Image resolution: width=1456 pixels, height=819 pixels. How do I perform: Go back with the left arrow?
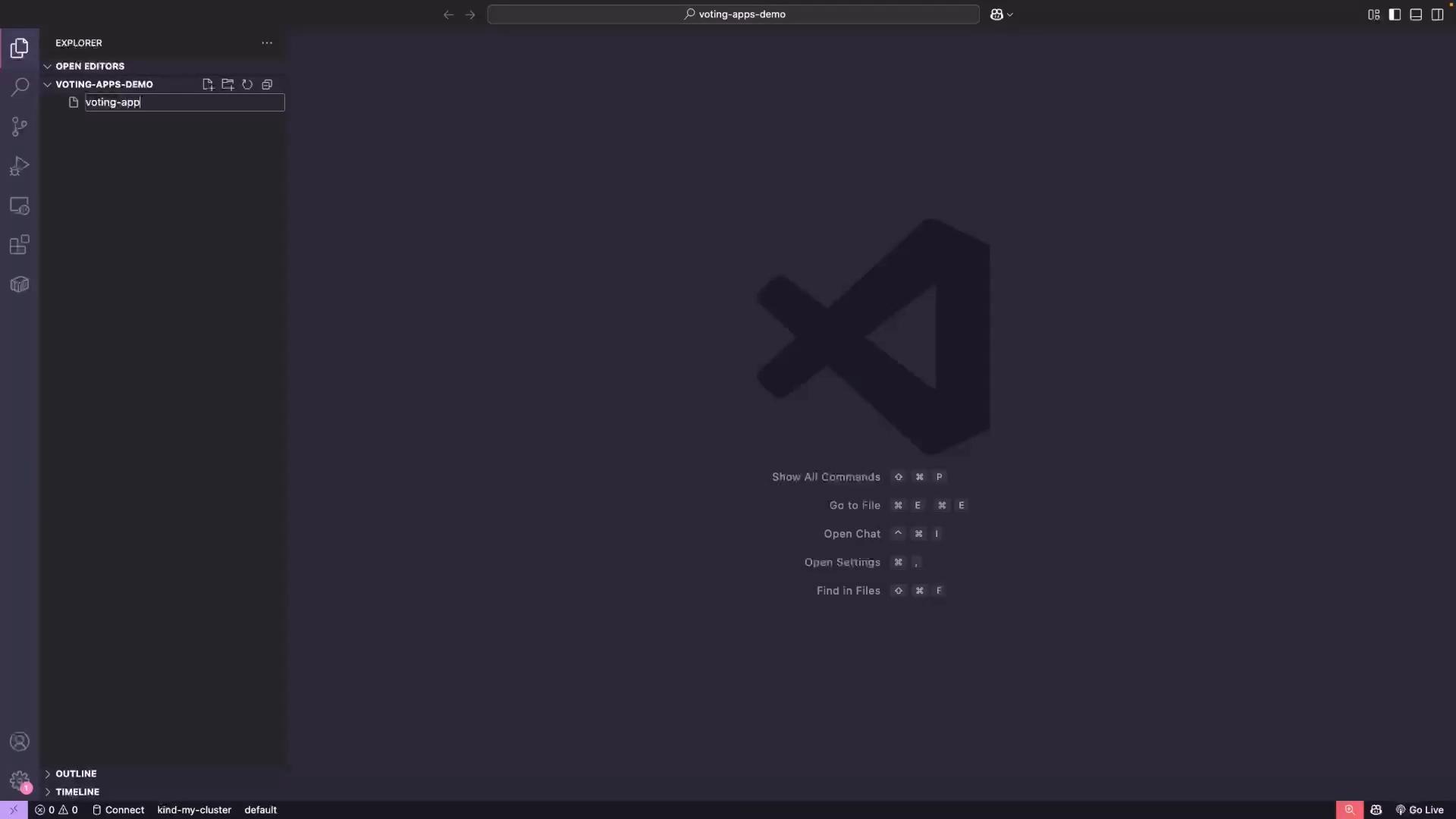coord(449,14)
